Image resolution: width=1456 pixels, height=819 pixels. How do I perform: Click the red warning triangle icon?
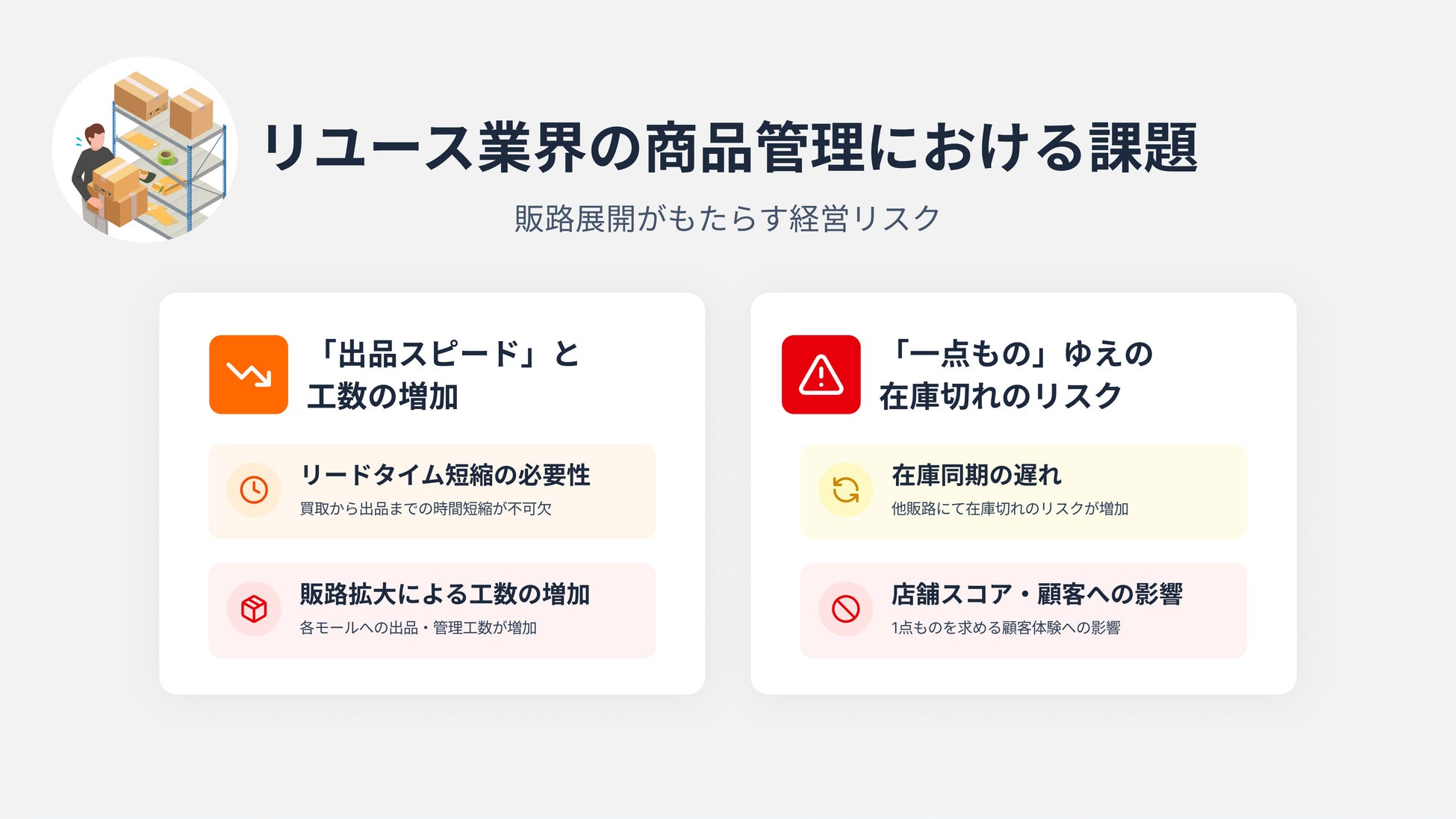(821, 374)
